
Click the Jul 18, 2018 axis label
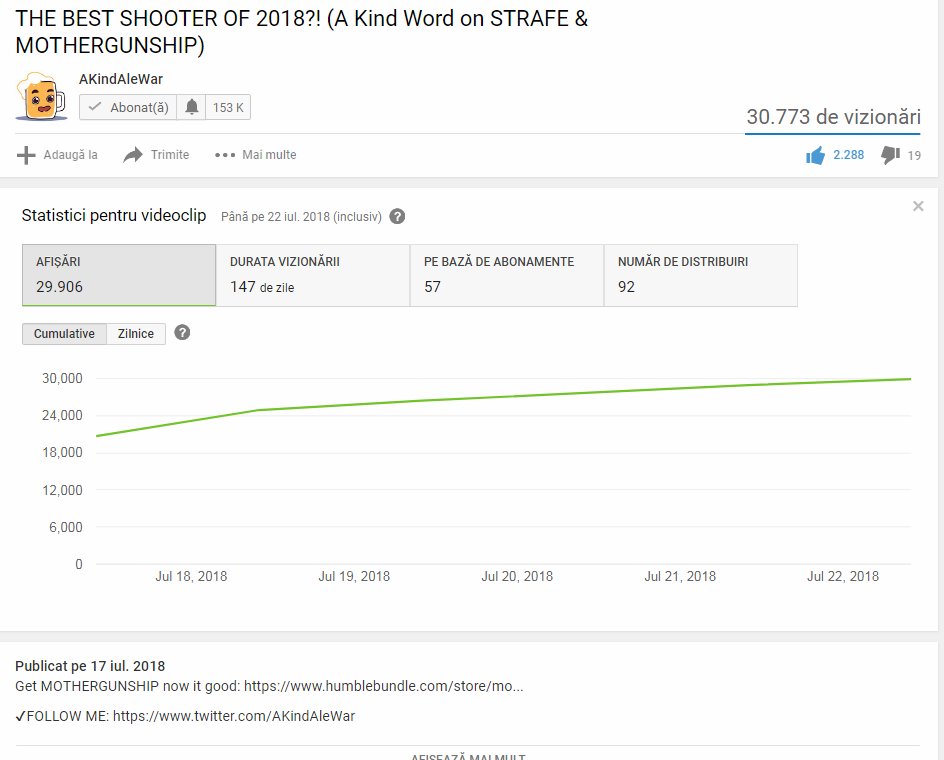pyautogui.click(x=191, y=576)
